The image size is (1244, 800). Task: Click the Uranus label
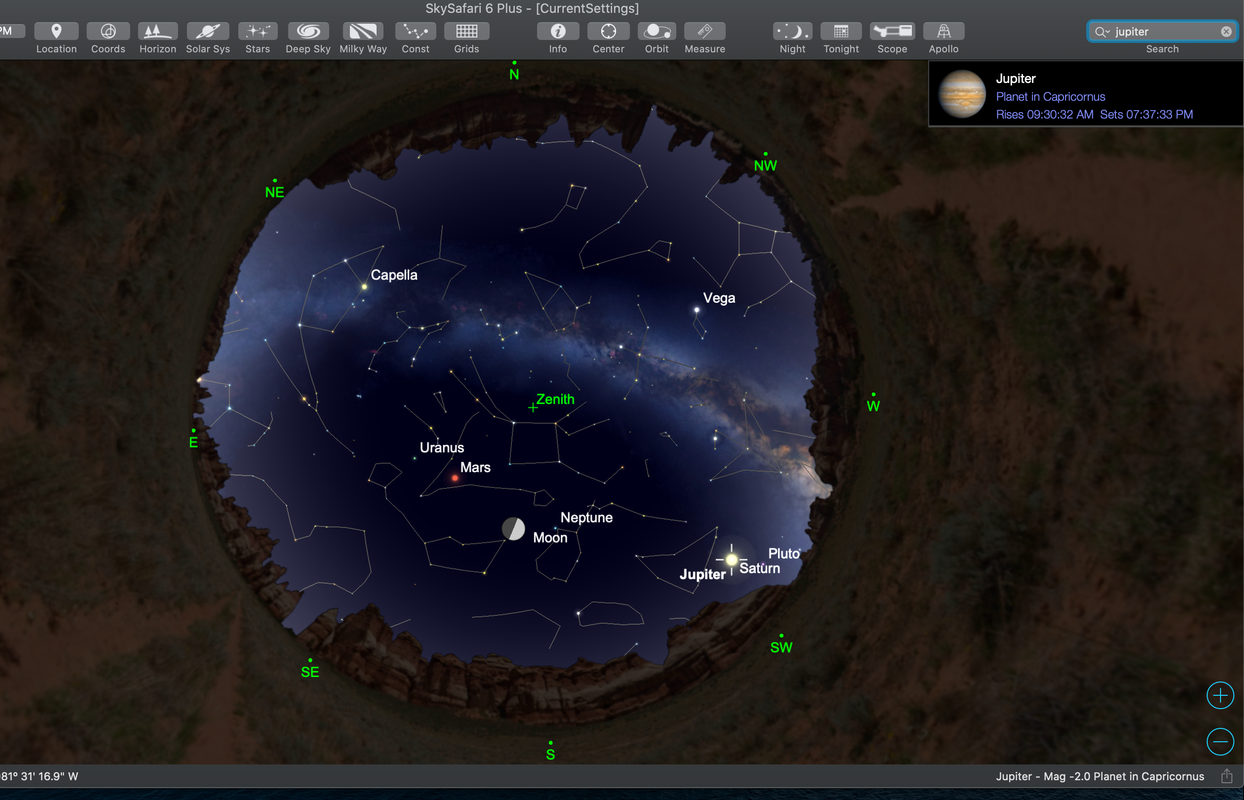(442, 447)
